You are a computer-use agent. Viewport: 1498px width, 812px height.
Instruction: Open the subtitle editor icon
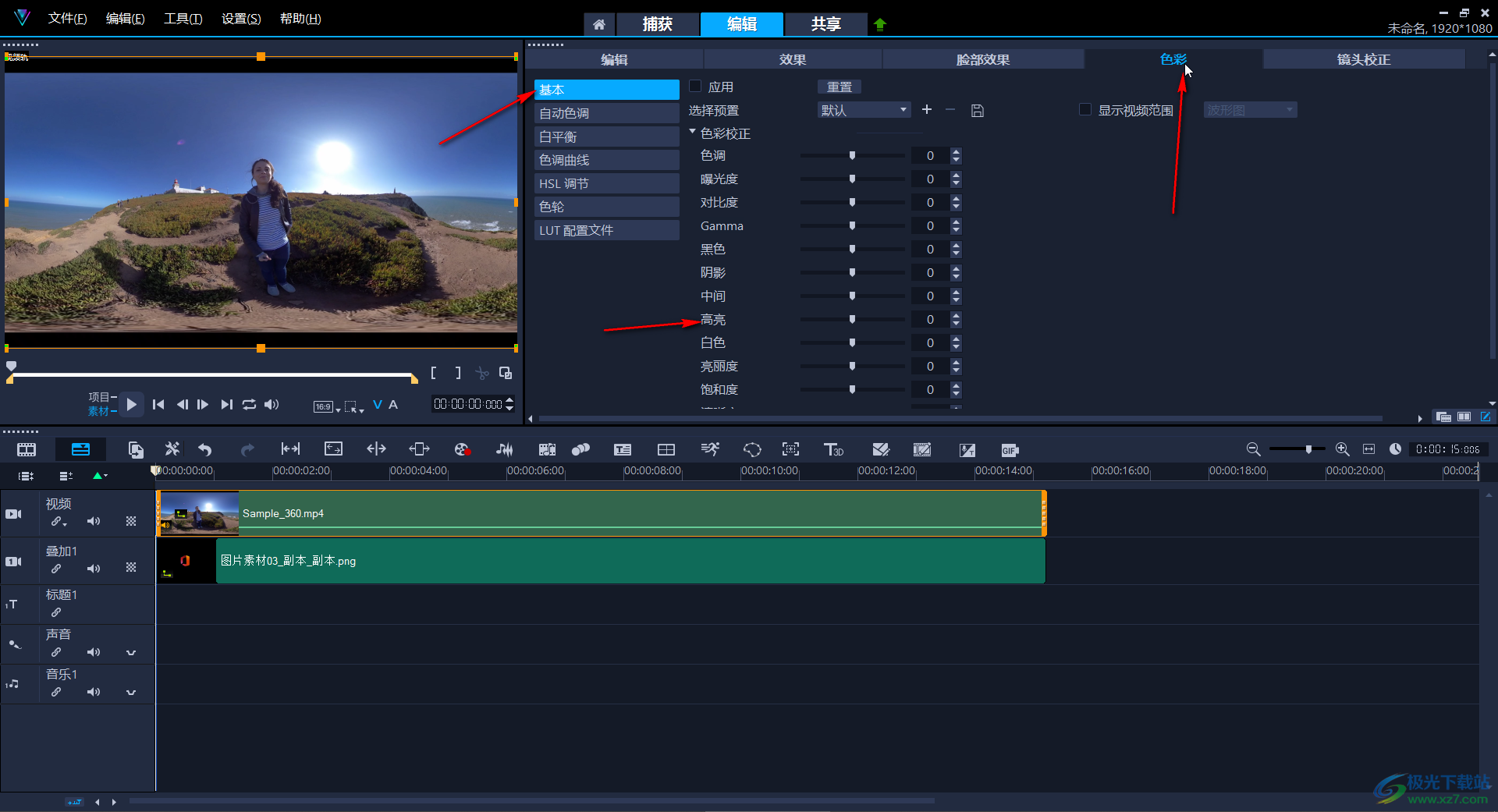click(x=622, y=449)
